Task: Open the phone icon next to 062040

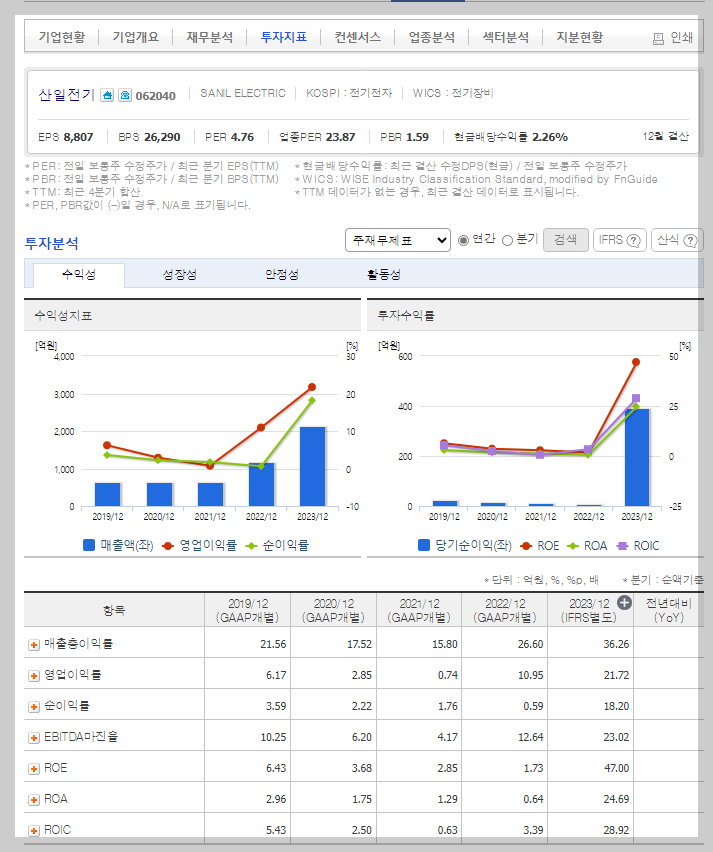Action: pyautogui.click(x=125, y=95)
